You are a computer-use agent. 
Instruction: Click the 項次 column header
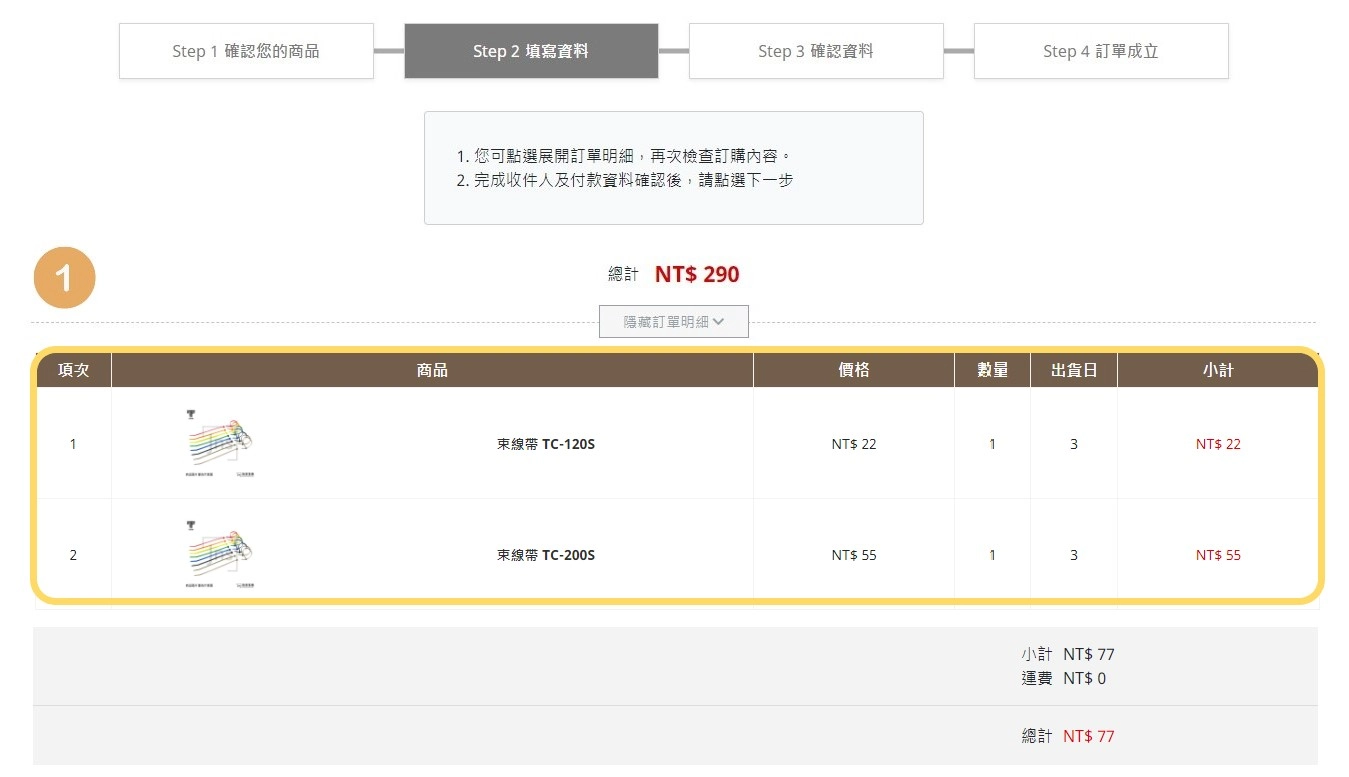(x=73, y=370)
